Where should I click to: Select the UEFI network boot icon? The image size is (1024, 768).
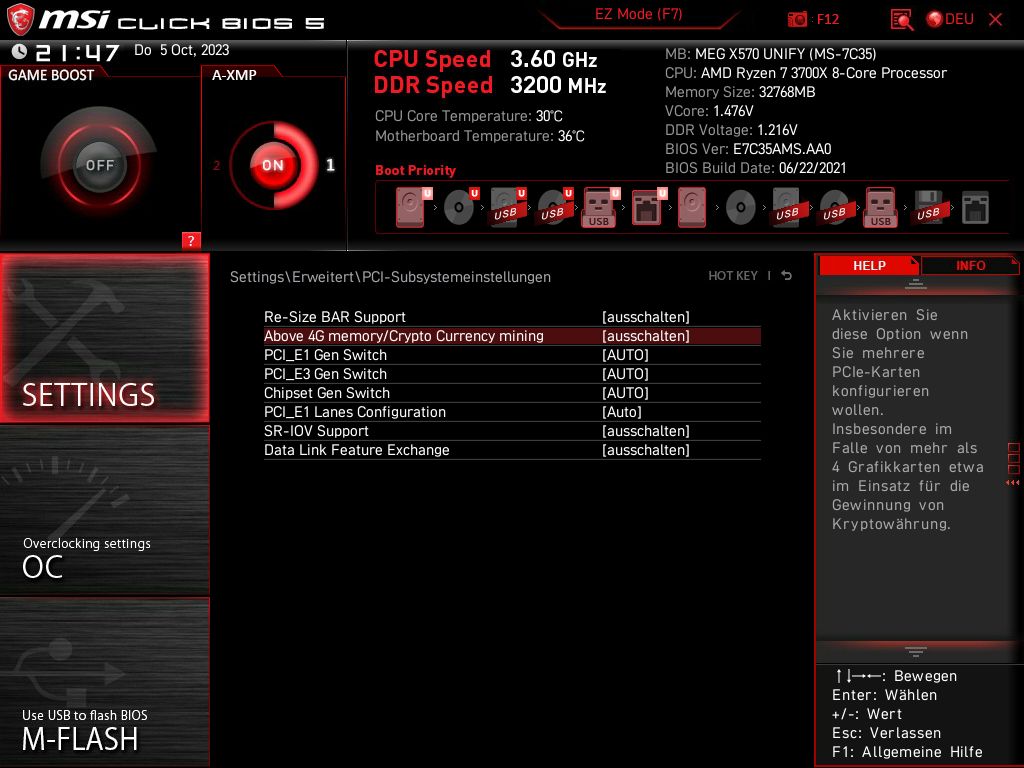(x=648, y=207)
